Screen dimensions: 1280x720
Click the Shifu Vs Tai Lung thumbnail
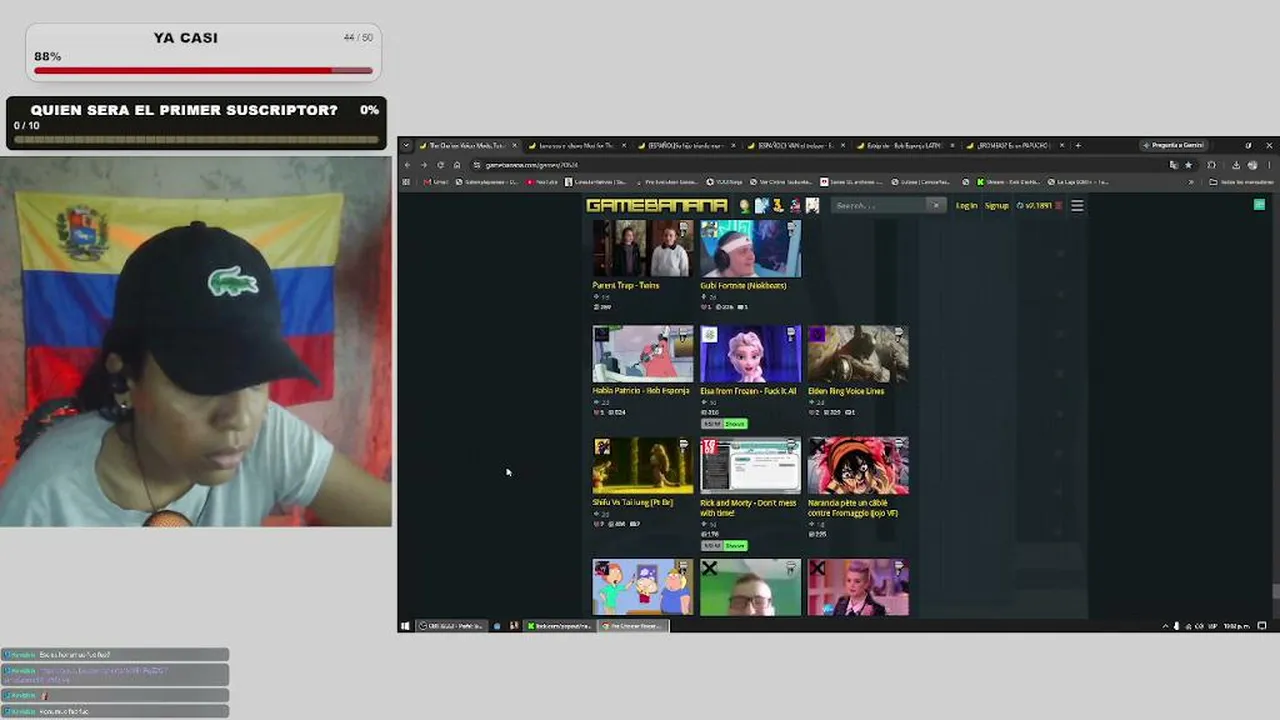point(642,466)
